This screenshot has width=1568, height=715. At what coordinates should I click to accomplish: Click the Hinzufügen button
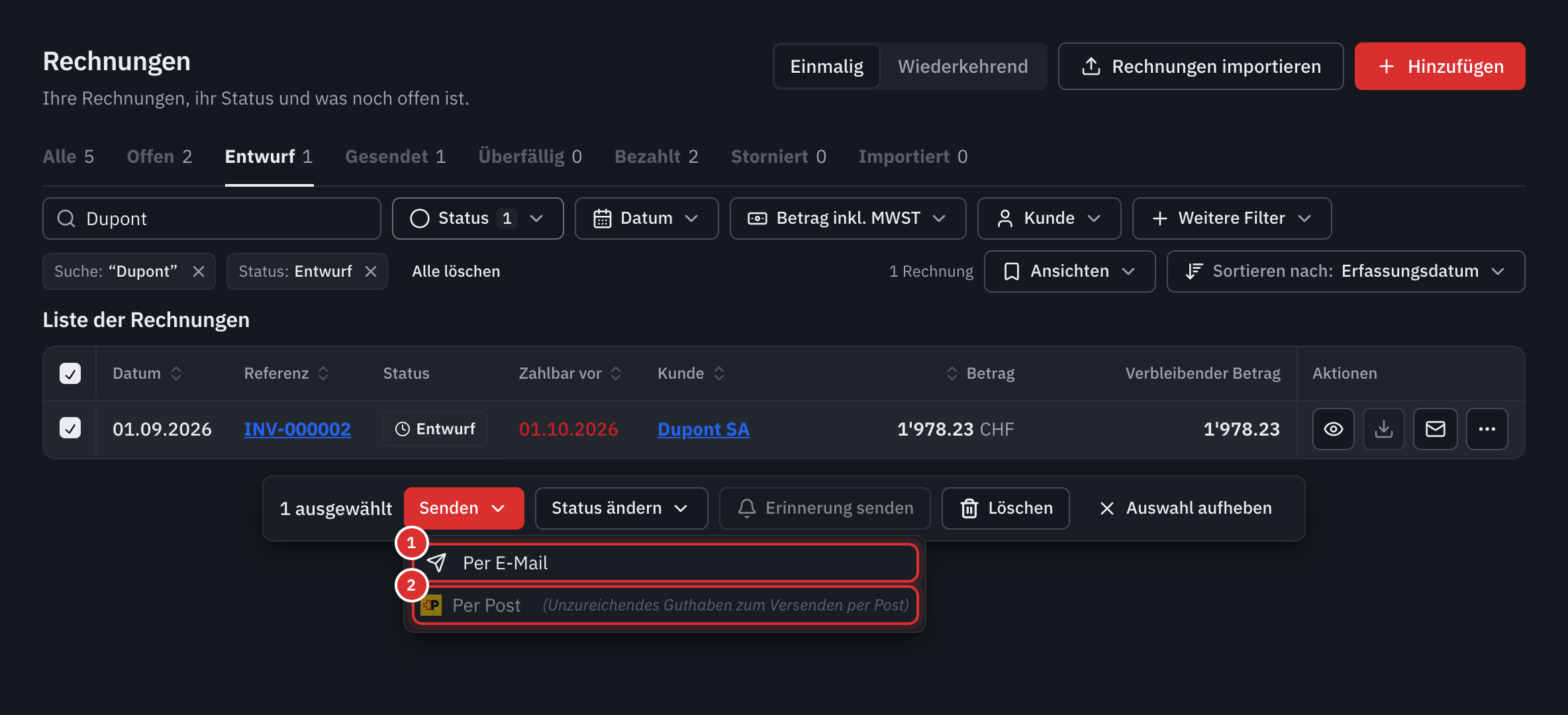pyautogui.click(x=1440, y=66)
